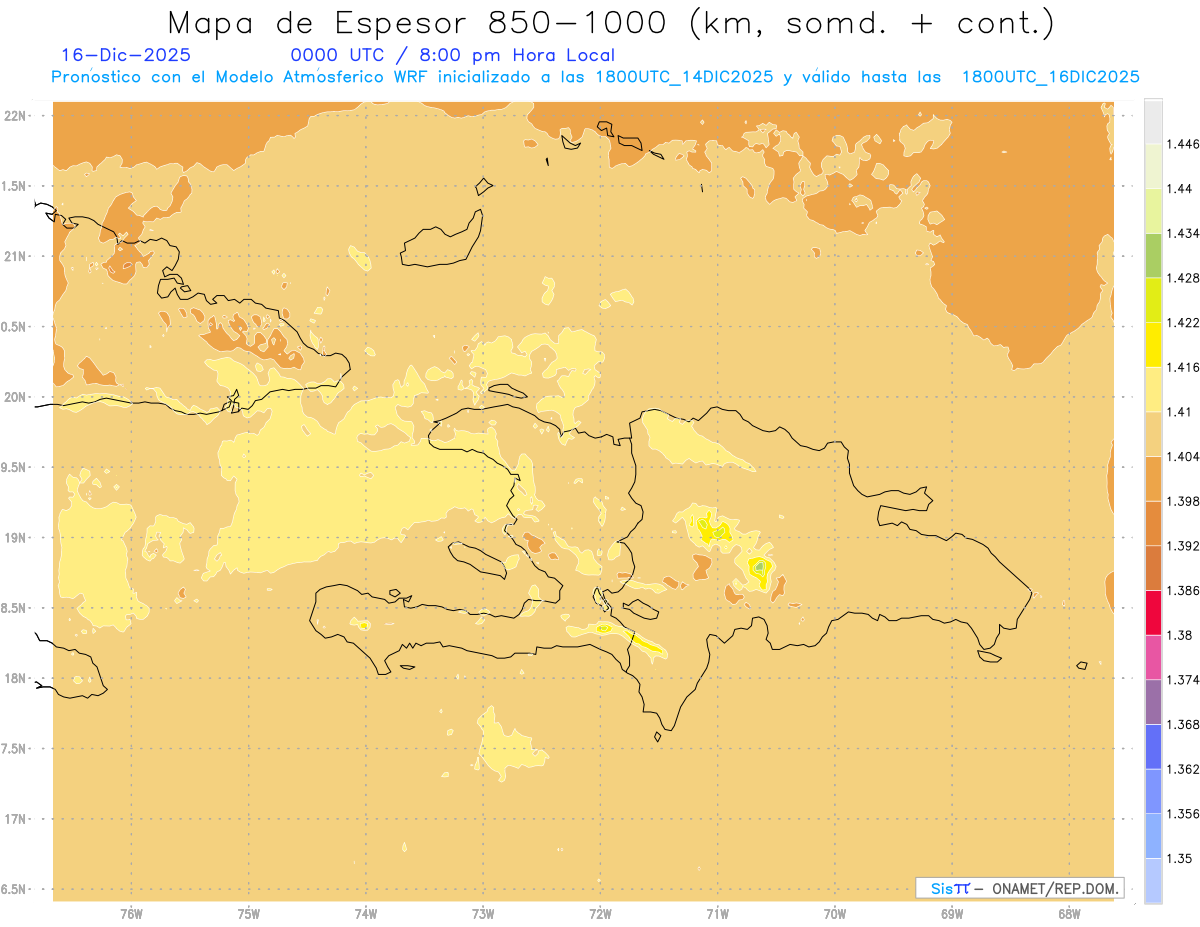Click legend value "1.356"
The width and height of the screenshot is (1200, 927).
[x=1183, y=814]
